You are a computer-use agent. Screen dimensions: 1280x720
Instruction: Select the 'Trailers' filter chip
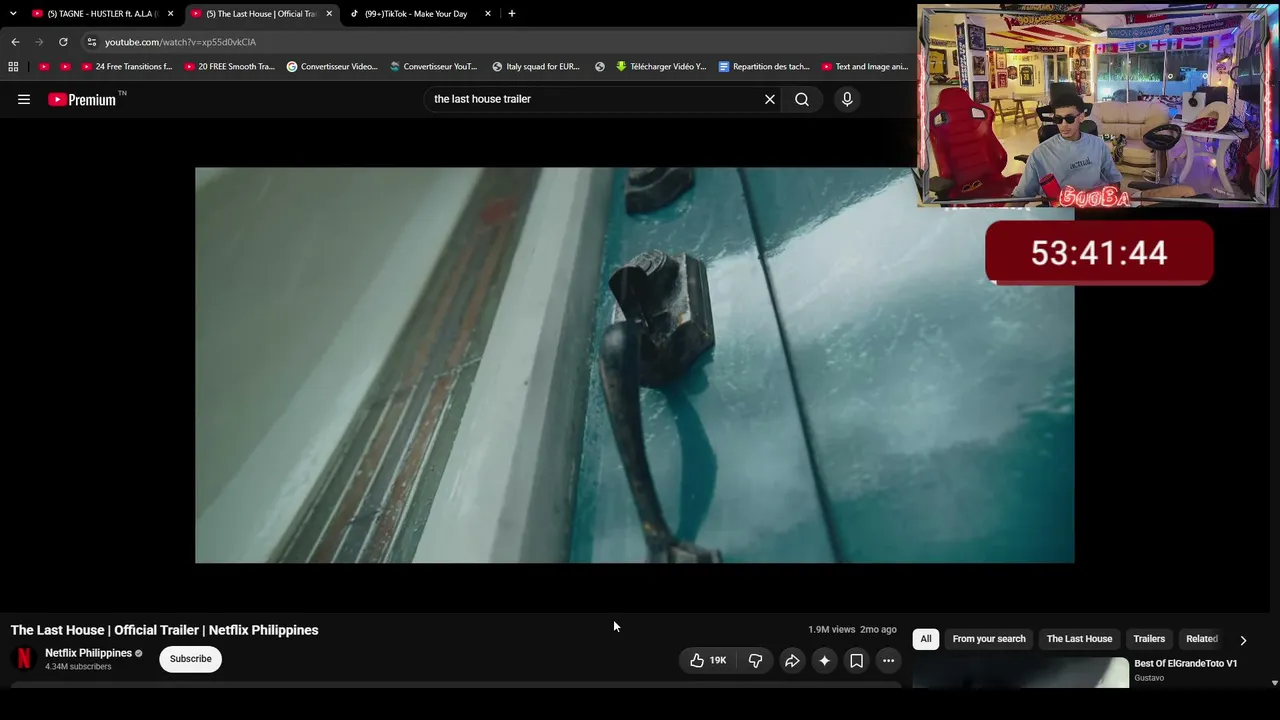pos(1149,639)
